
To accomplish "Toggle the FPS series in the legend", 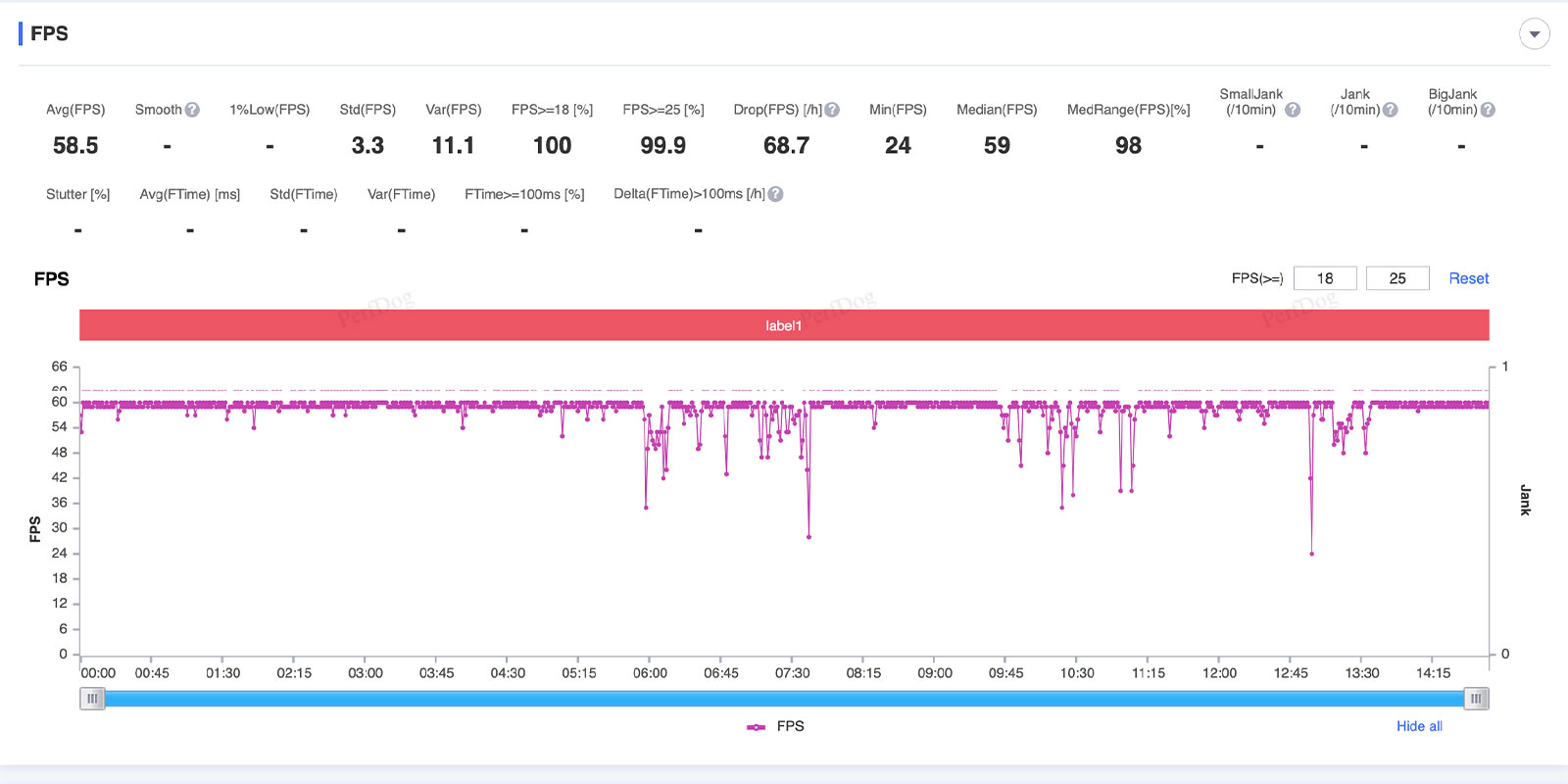I will pos(775,726).
